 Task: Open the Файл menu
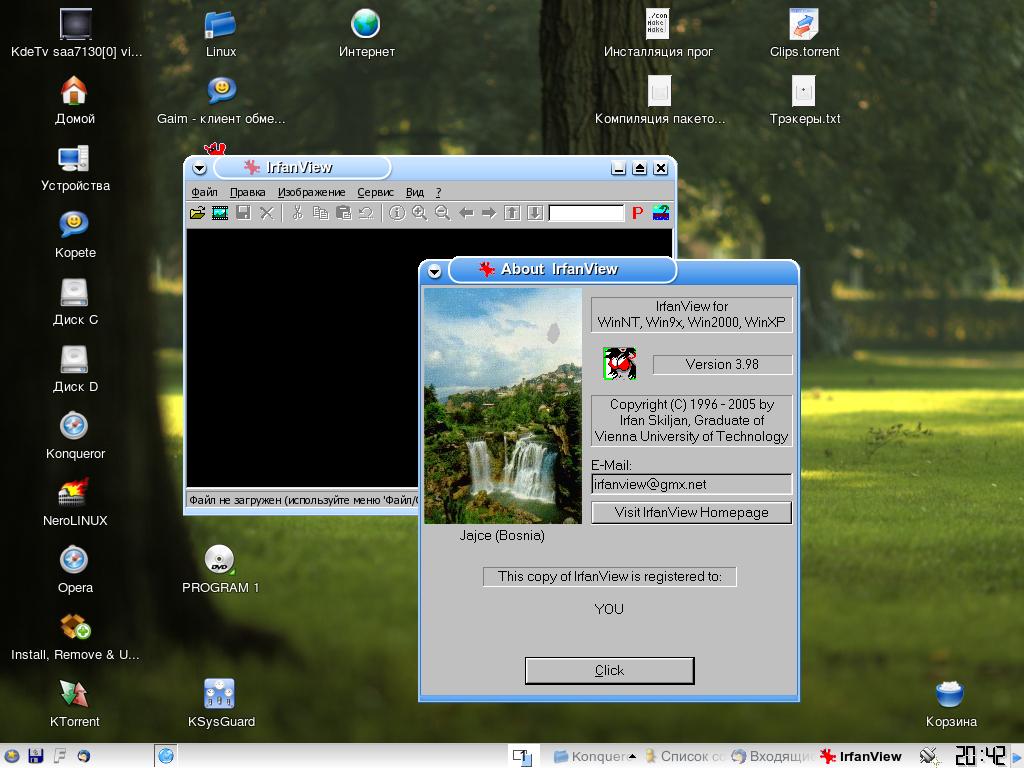coord(204,192)
